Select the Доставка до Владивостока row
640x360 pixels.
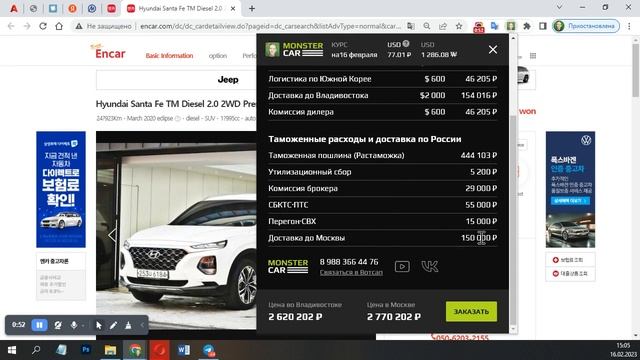[x=382, y=96]
